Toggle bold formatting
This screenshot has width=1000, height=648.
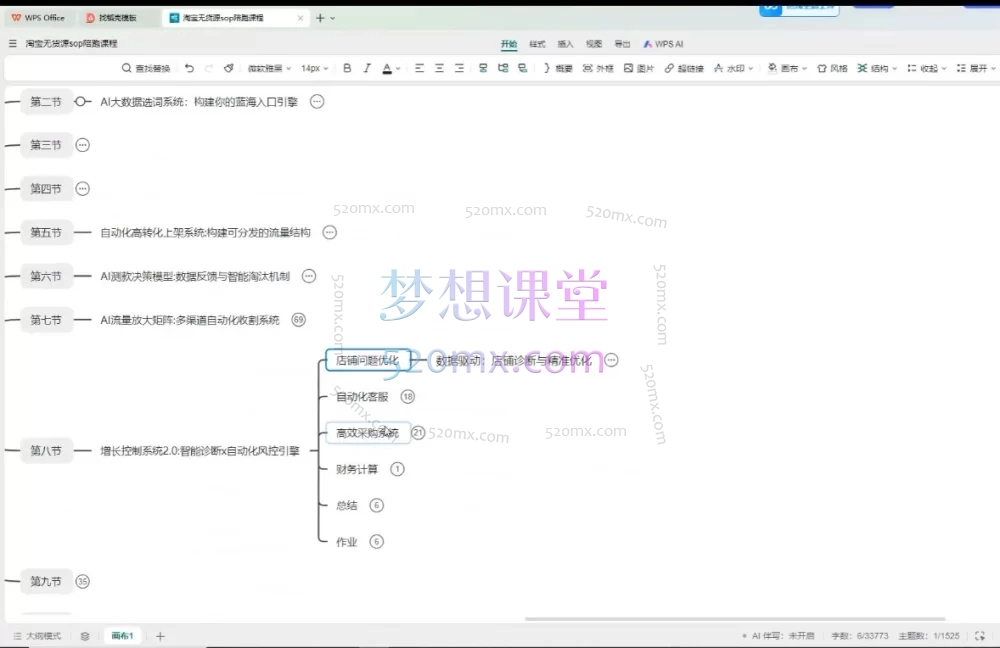(x=347, y=68)
